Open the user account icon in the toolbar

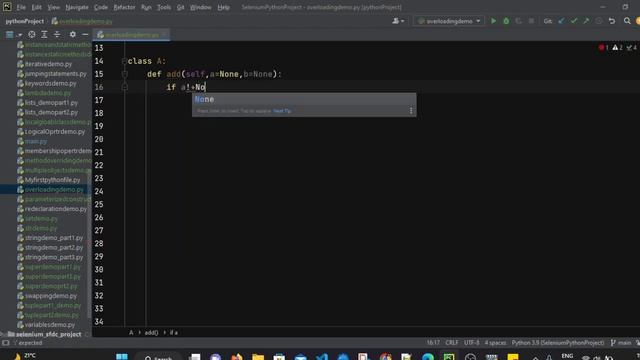[x=398, y=21]
